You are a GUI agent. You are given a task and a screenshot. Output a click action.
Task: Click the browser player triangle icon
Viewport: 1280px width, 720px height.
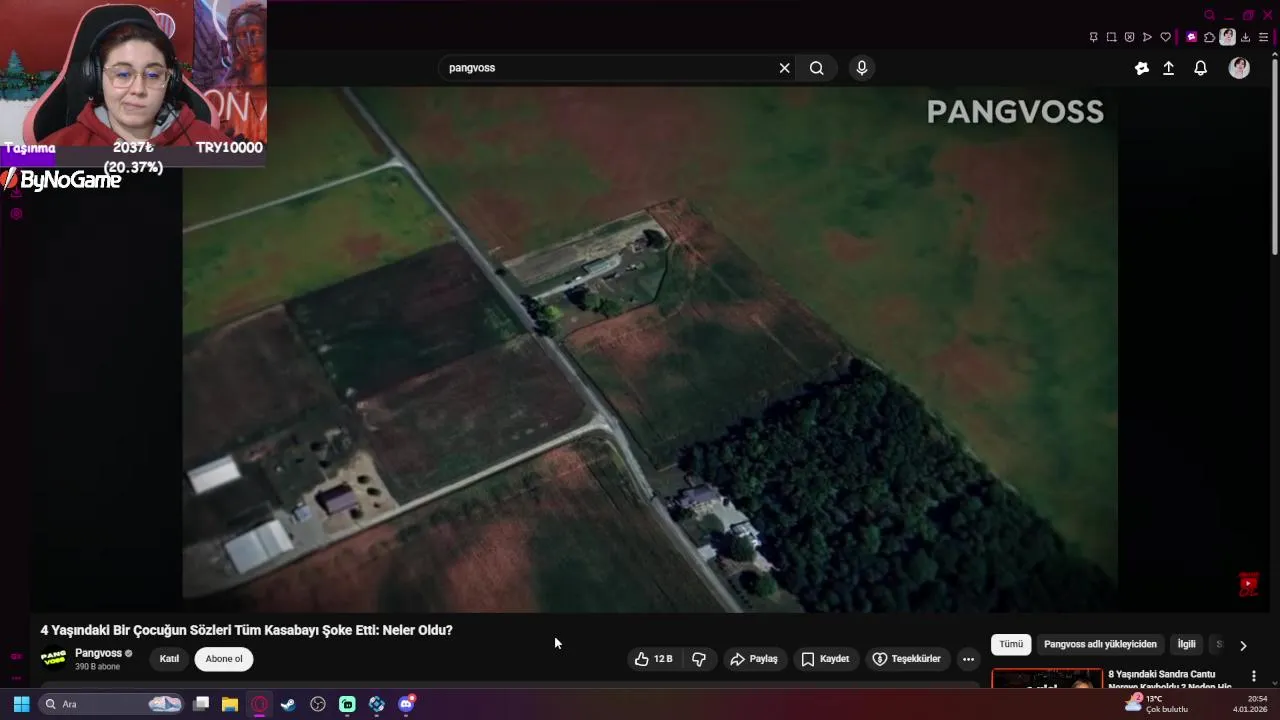[x=1147, y=37]
